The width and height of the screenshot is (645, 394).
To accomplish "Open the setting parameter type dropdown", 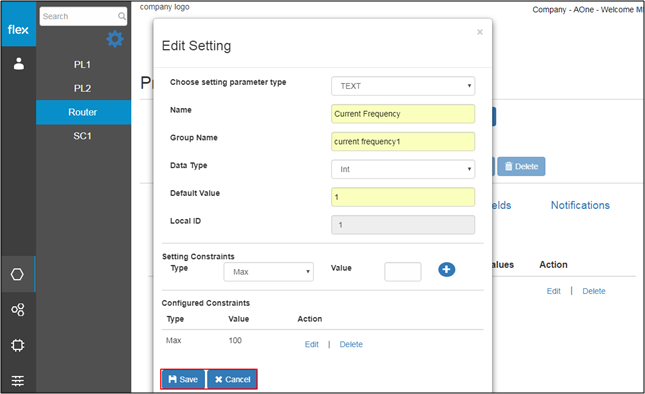I will [403, 86].
